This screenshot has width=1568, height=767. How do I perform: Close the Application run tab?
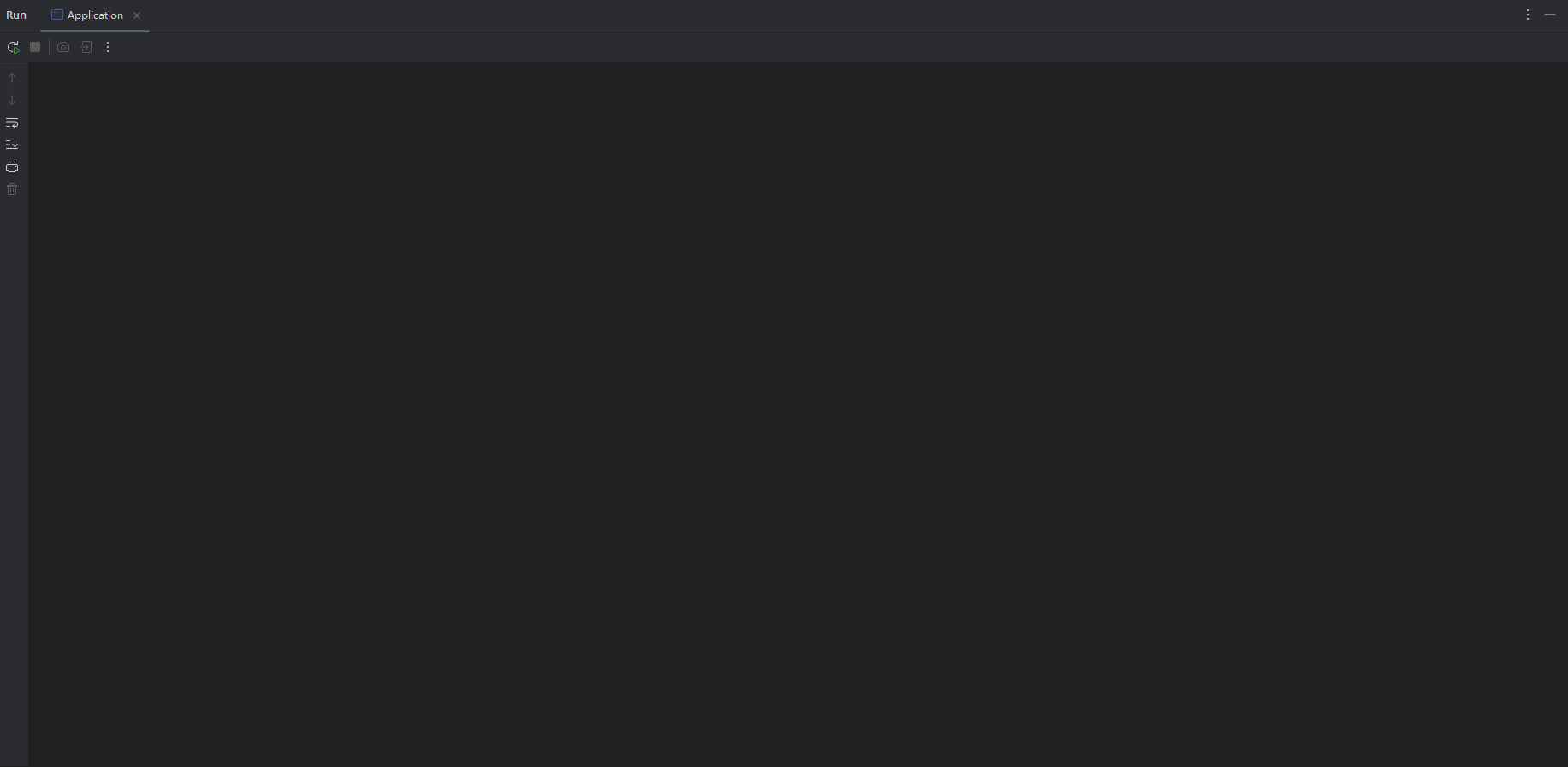pyautogui.click(x=137, y=15)
